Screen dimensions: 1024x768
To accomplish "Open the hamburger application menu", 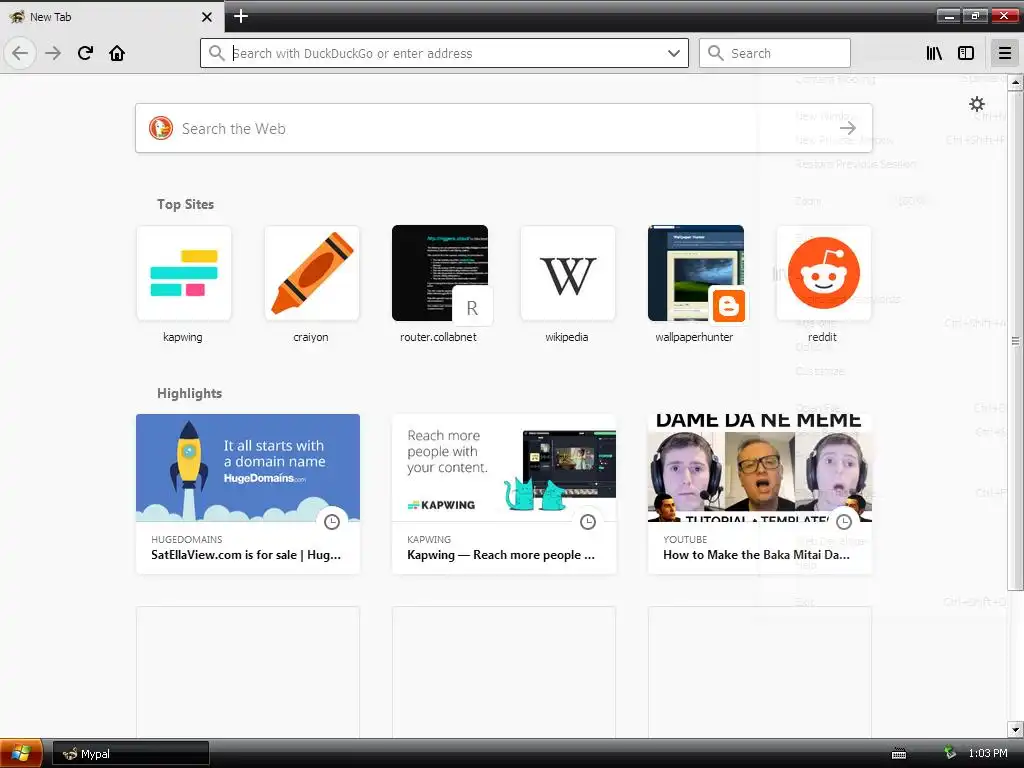I will pos(1004,53).
